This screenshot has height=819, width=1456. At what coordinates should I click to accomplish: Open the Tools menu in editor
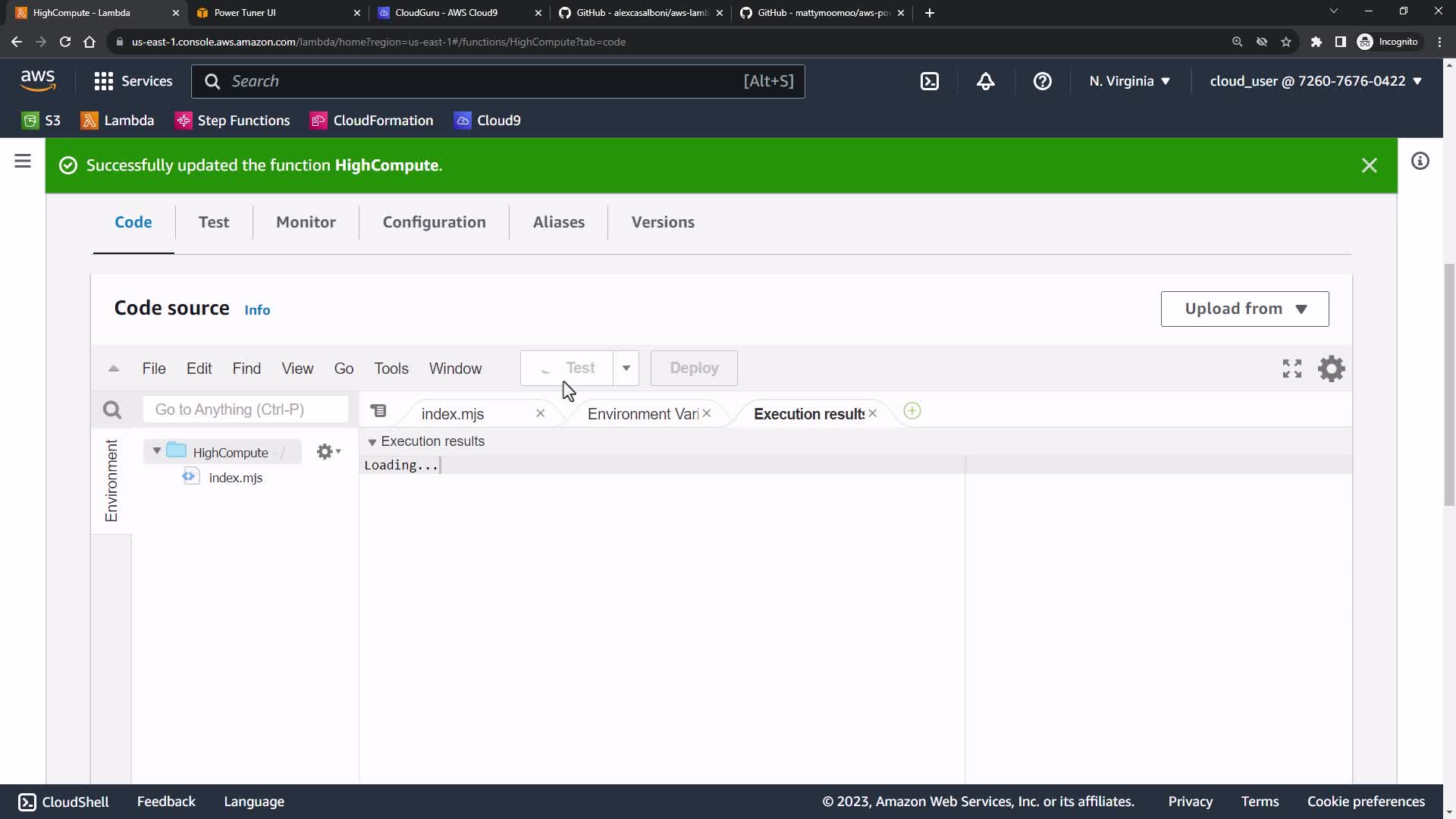click(391, 369)
